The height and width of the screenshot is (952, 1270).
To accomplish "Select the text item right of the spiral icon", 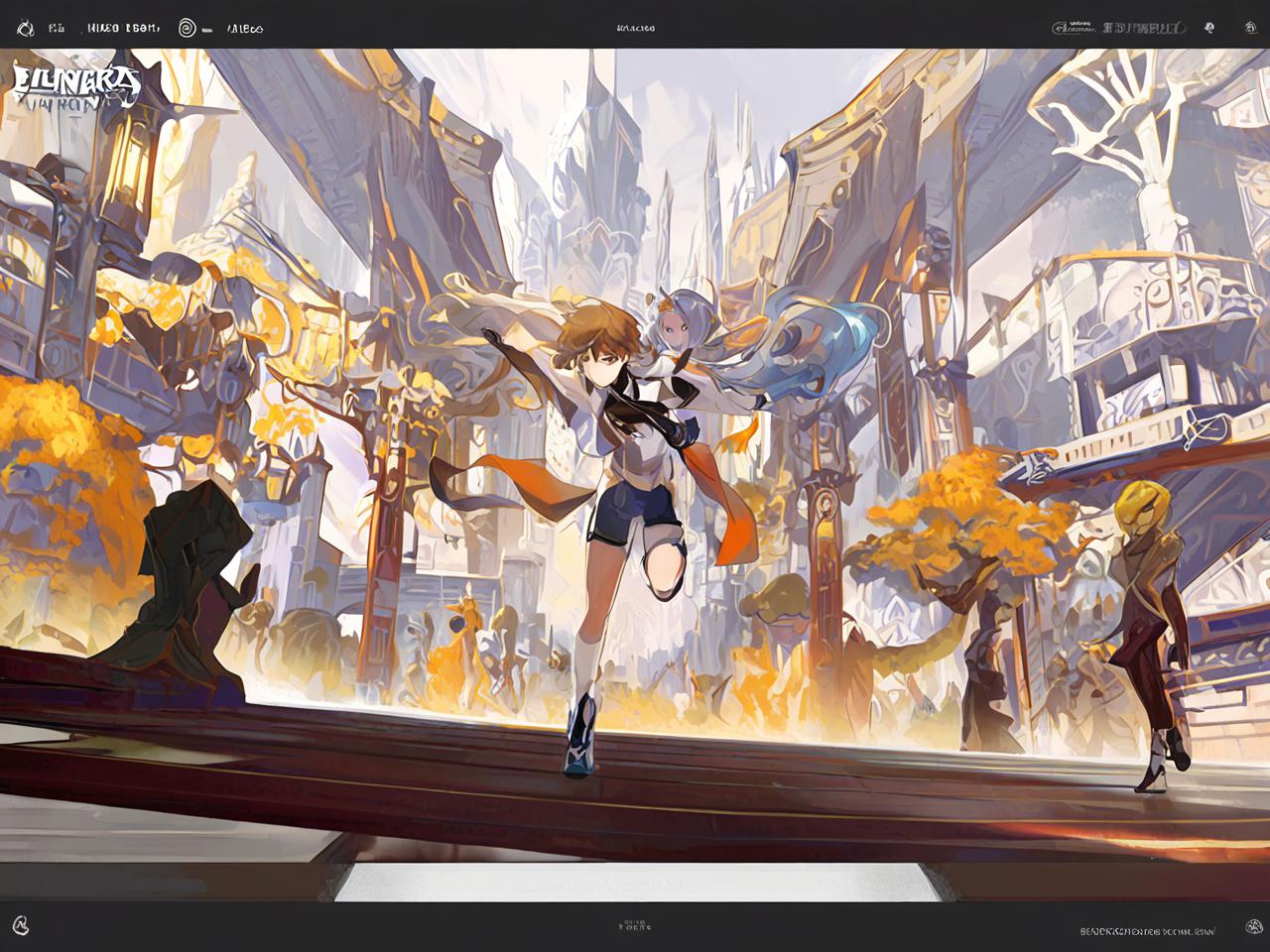I will 244,29.
